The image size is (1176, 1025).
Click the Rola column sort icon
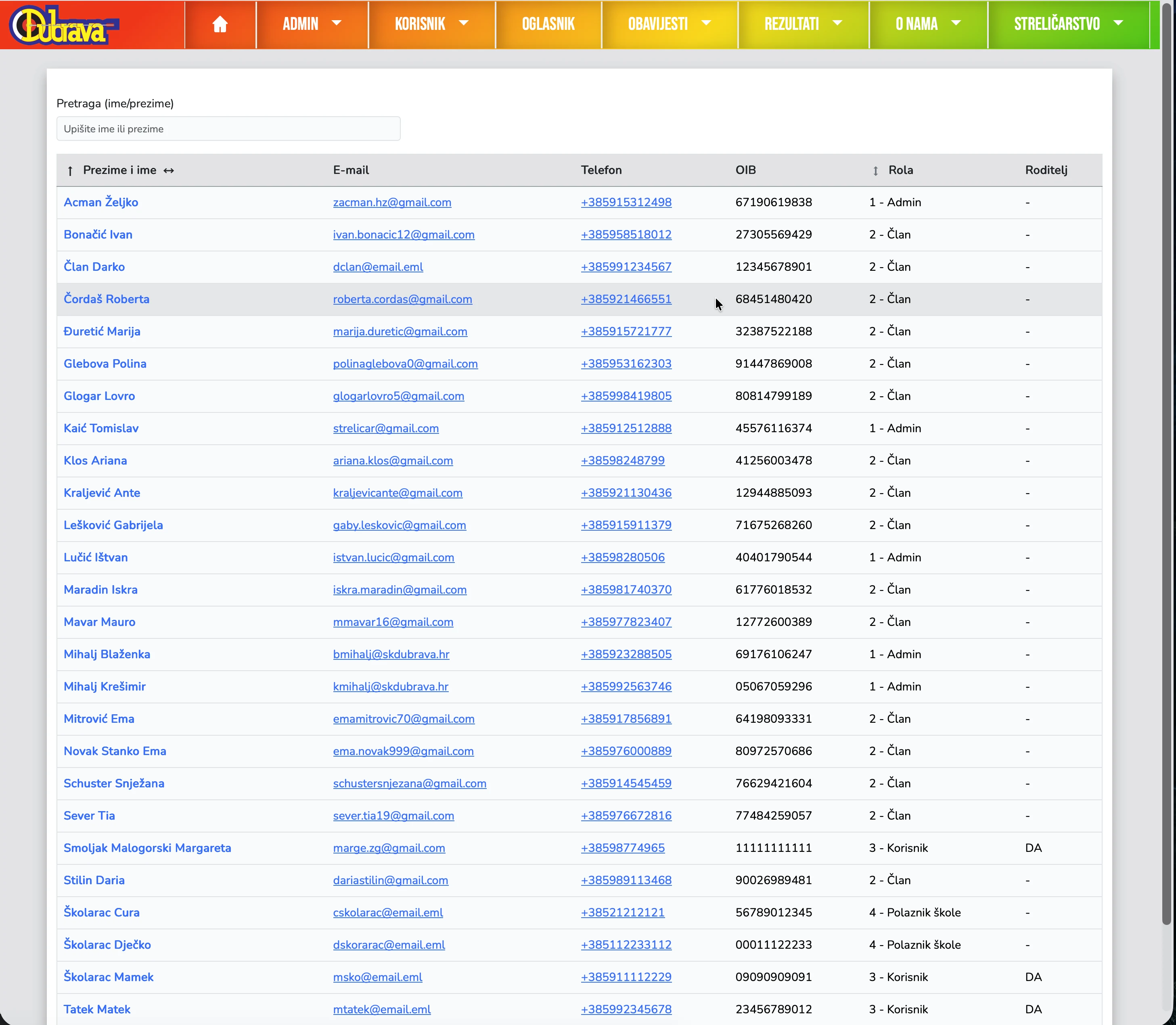click(x=875, y=170)
